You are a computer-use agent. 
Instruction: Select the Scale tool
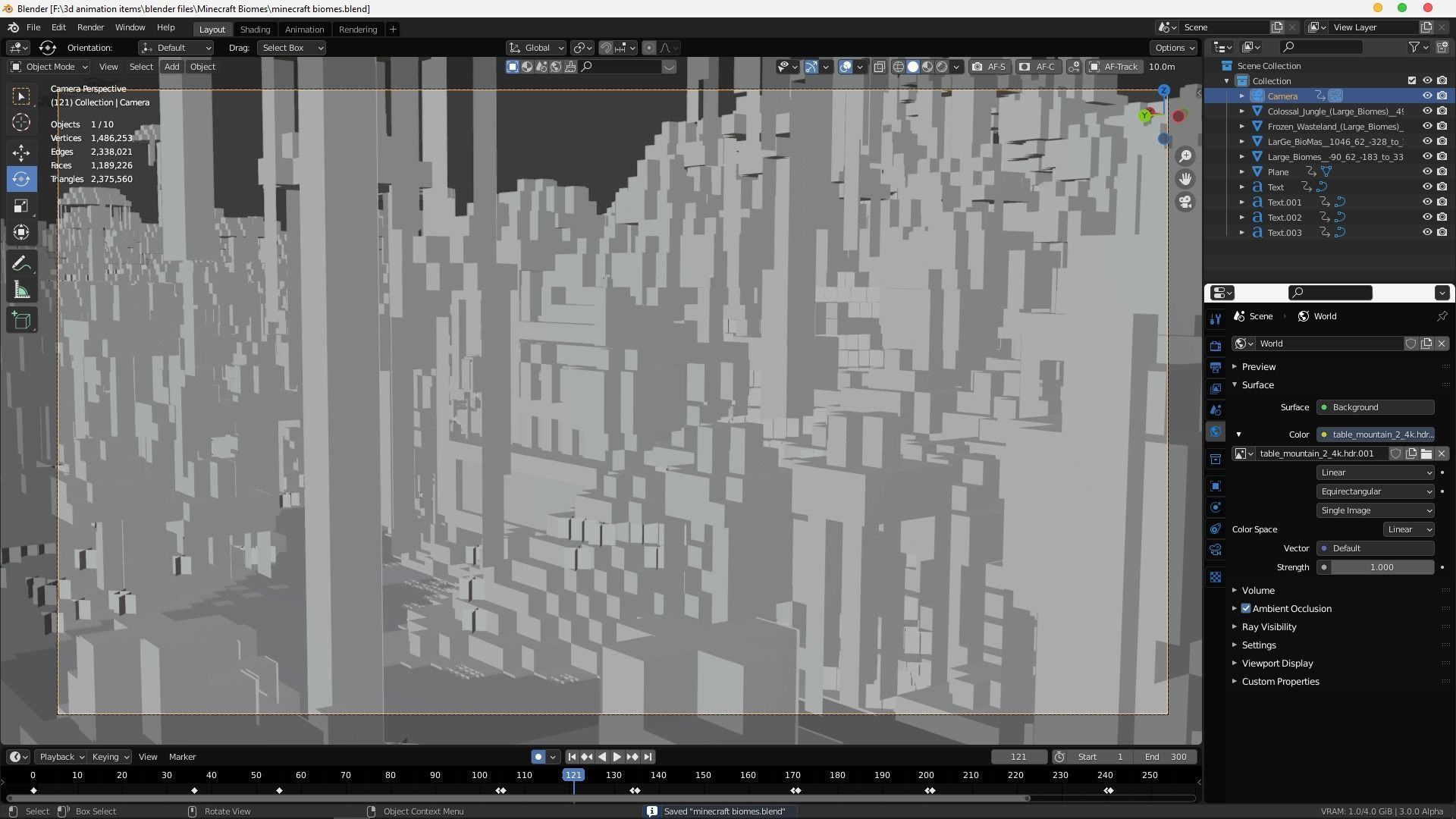coord(21,206)
